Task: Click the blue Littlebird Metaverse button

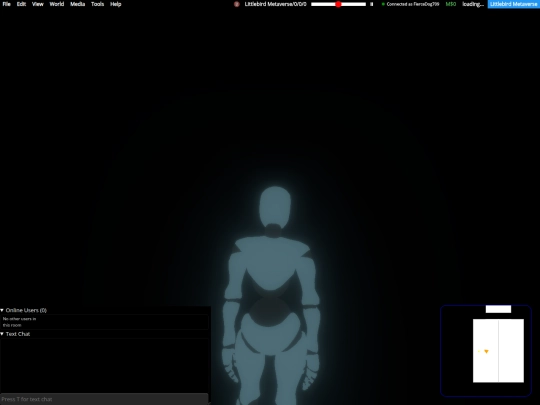Action: click(513, 4)
